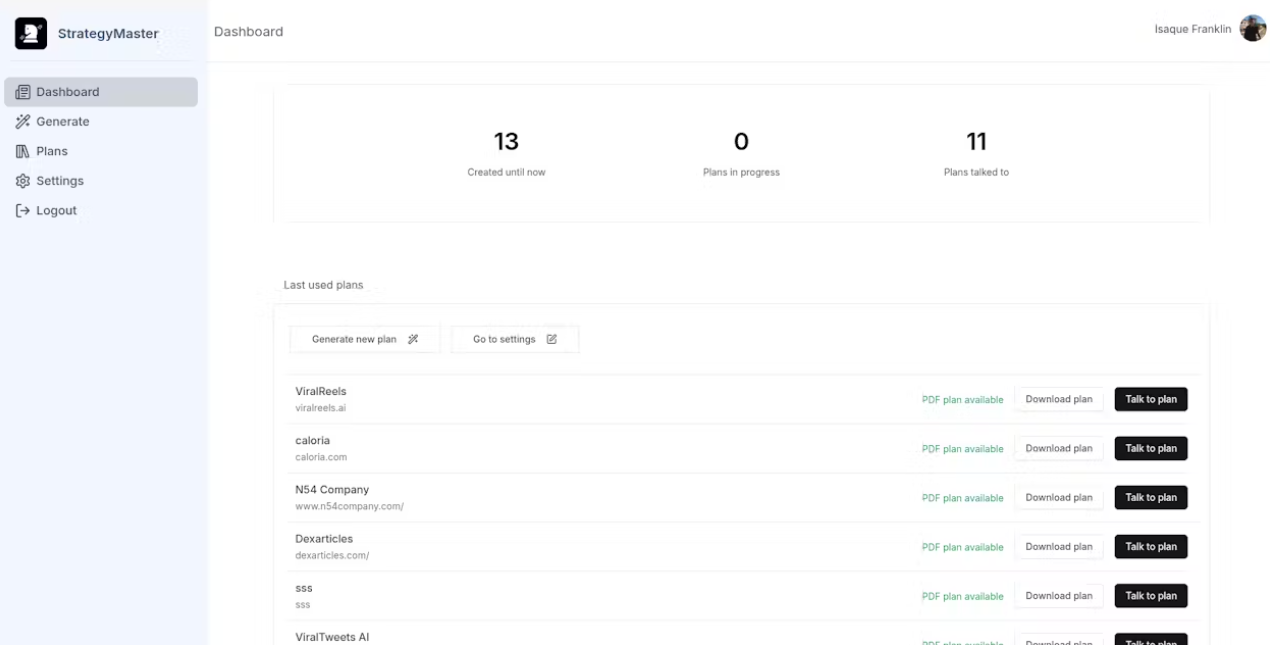The height and width of the screenshot is (645, 1270).
Task: Talk to plan for Dexarticles
Action: point(1151,546)
